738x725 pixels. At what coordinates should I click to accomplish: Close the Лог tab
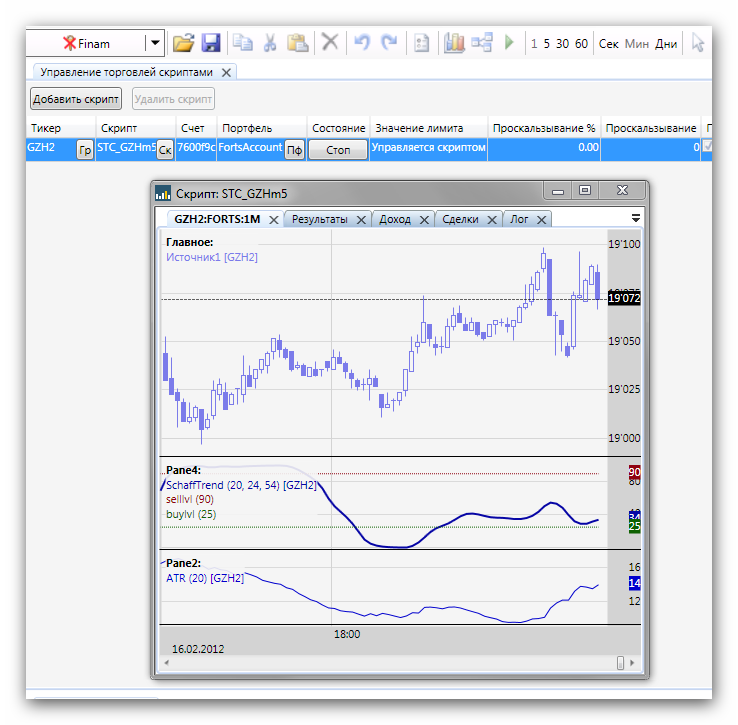tap(541, 220)
